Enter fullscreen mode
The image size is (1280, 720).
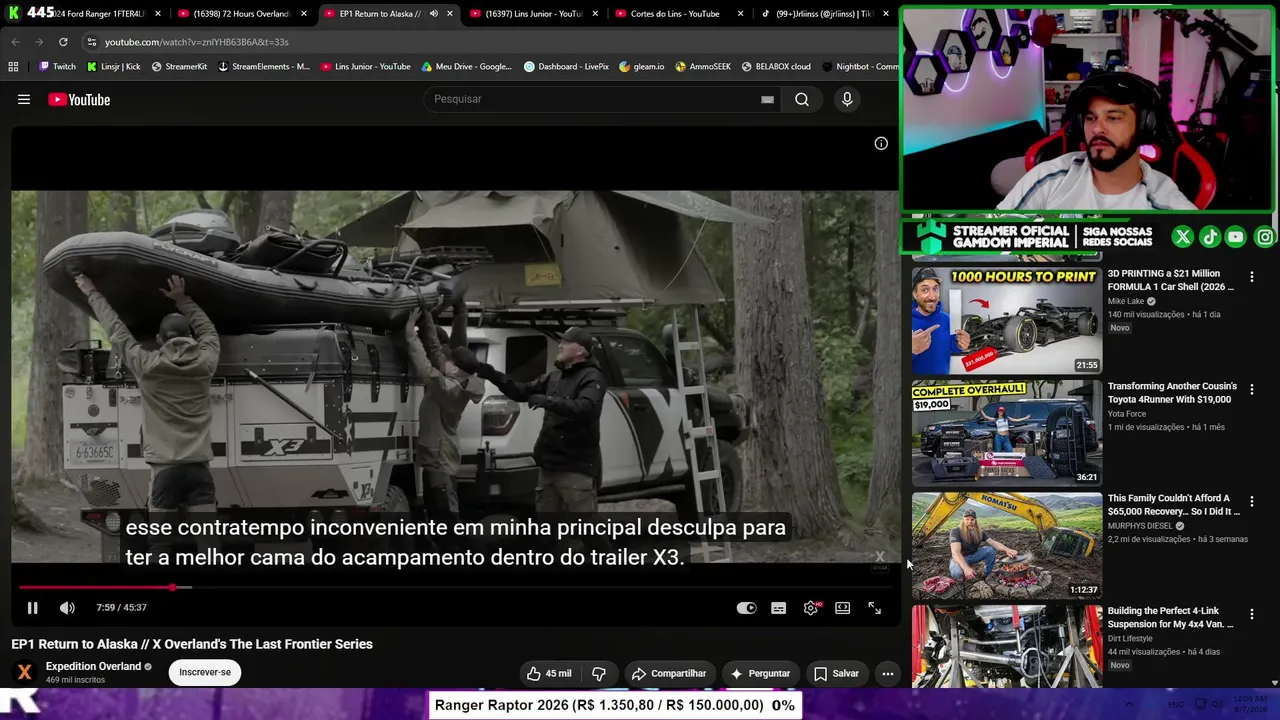tap(874, 608)
